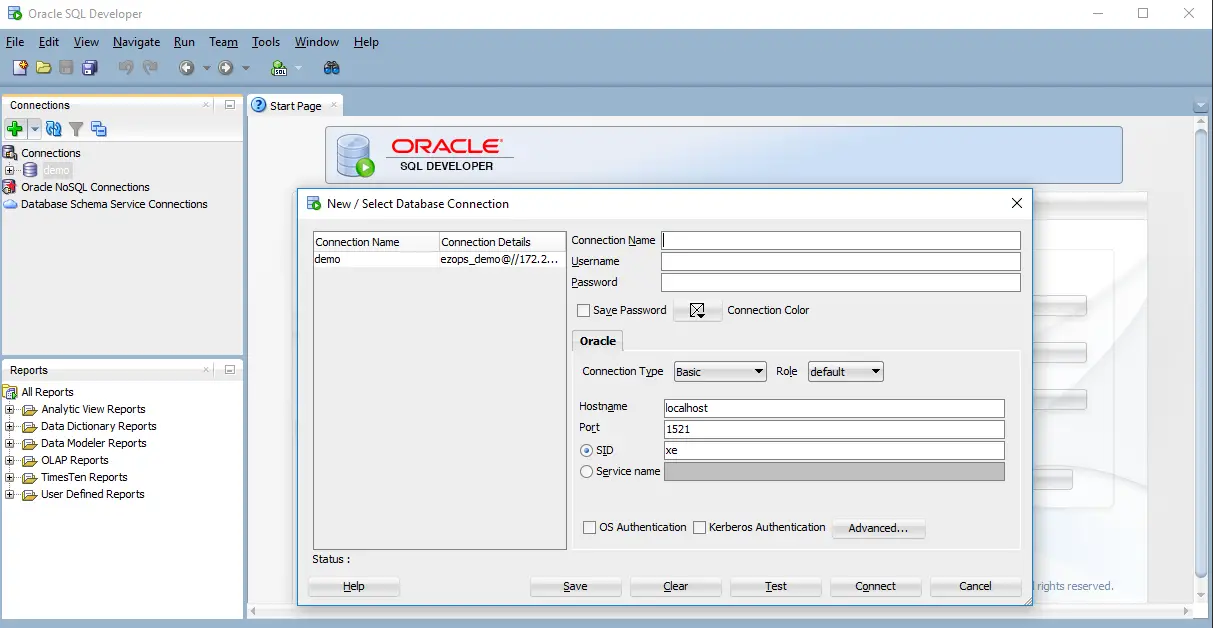Click the Oracle NoSQL Connections icon
Viewport: 1213px width, 628px height.
[10, 187]
